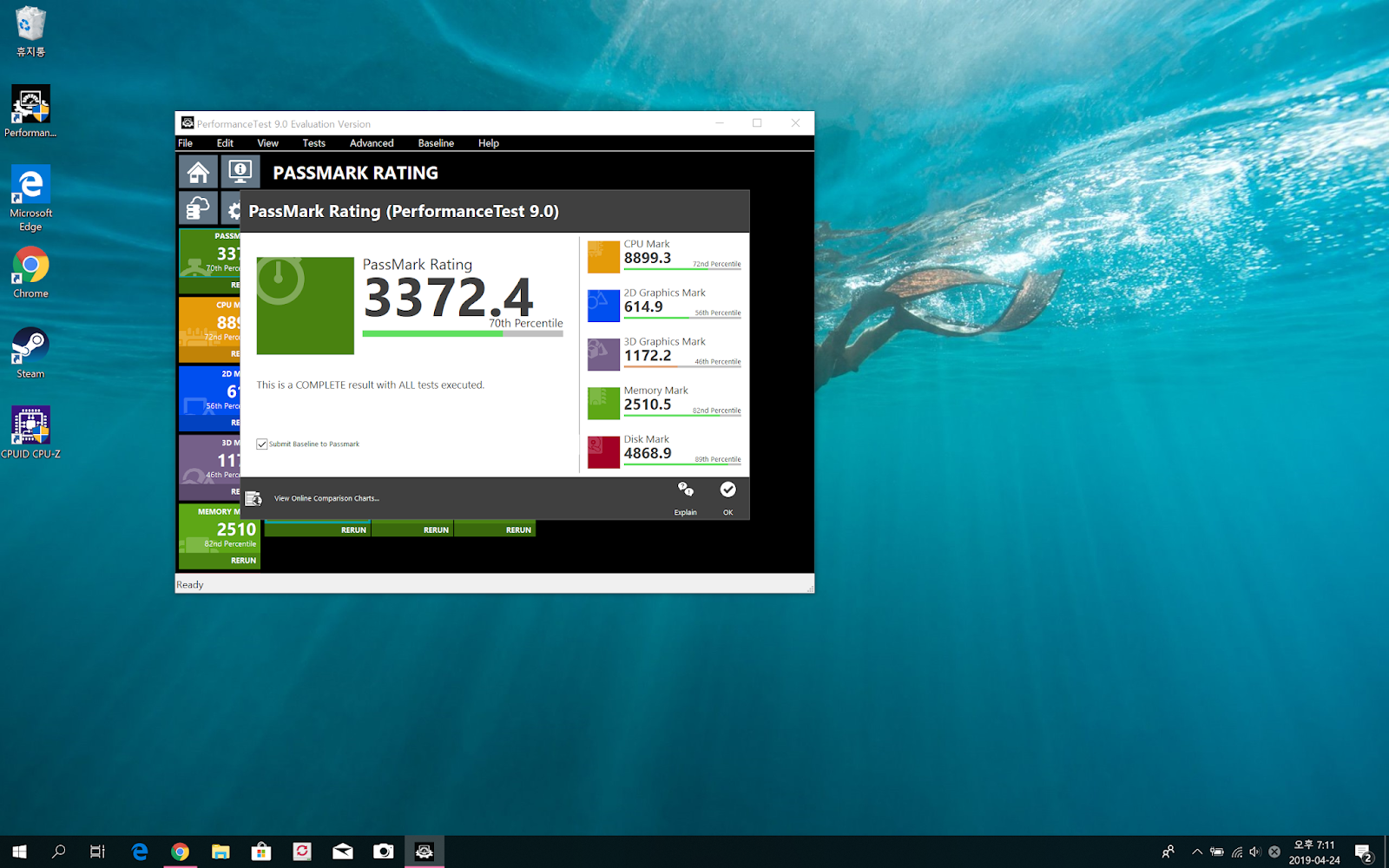Click RERUN on the Memory Mark tile

[x=243, y=561]
